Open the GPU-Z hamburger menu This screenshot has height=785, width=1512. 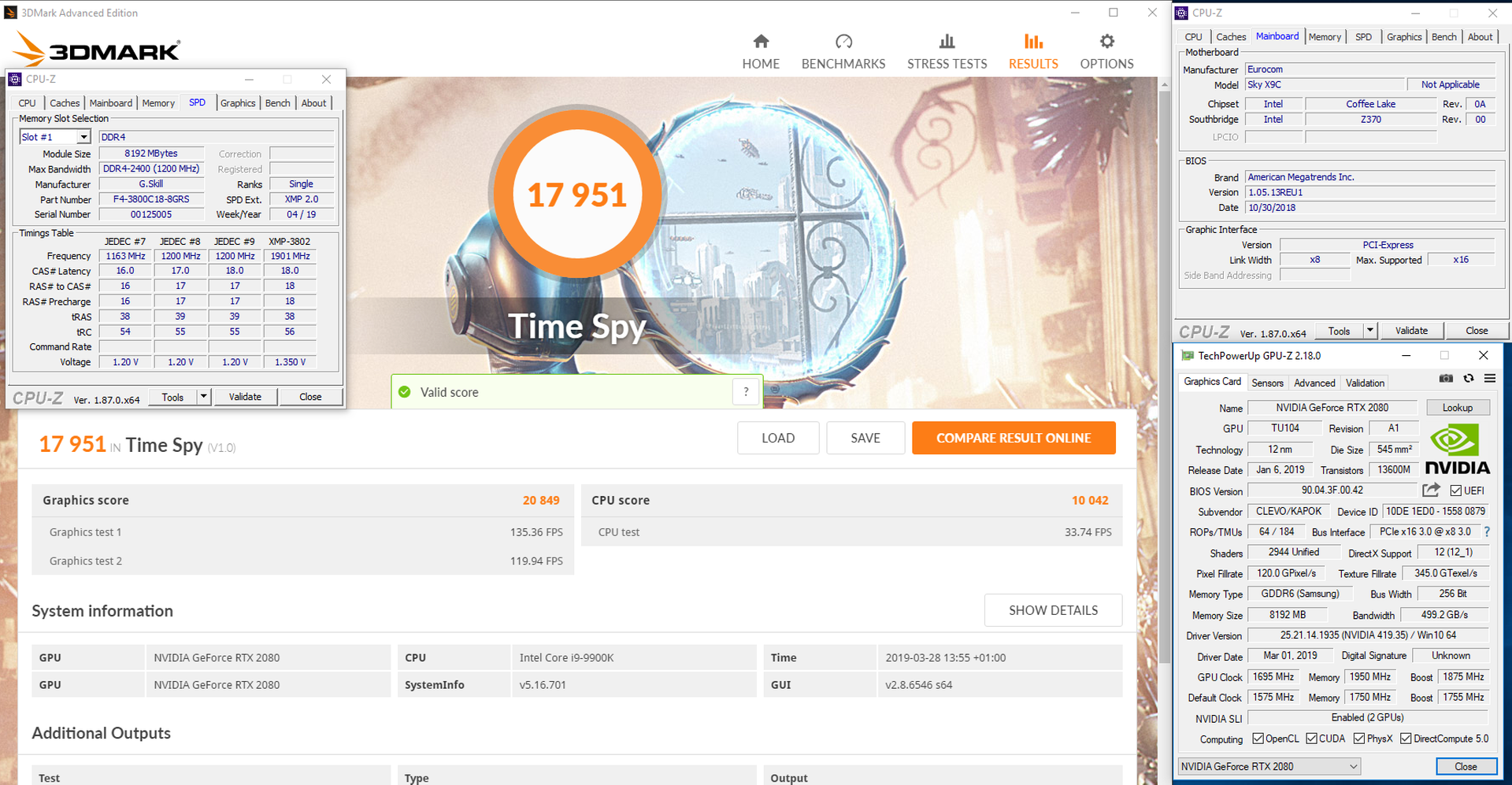pyautogui.click(x=1490, y=379)
